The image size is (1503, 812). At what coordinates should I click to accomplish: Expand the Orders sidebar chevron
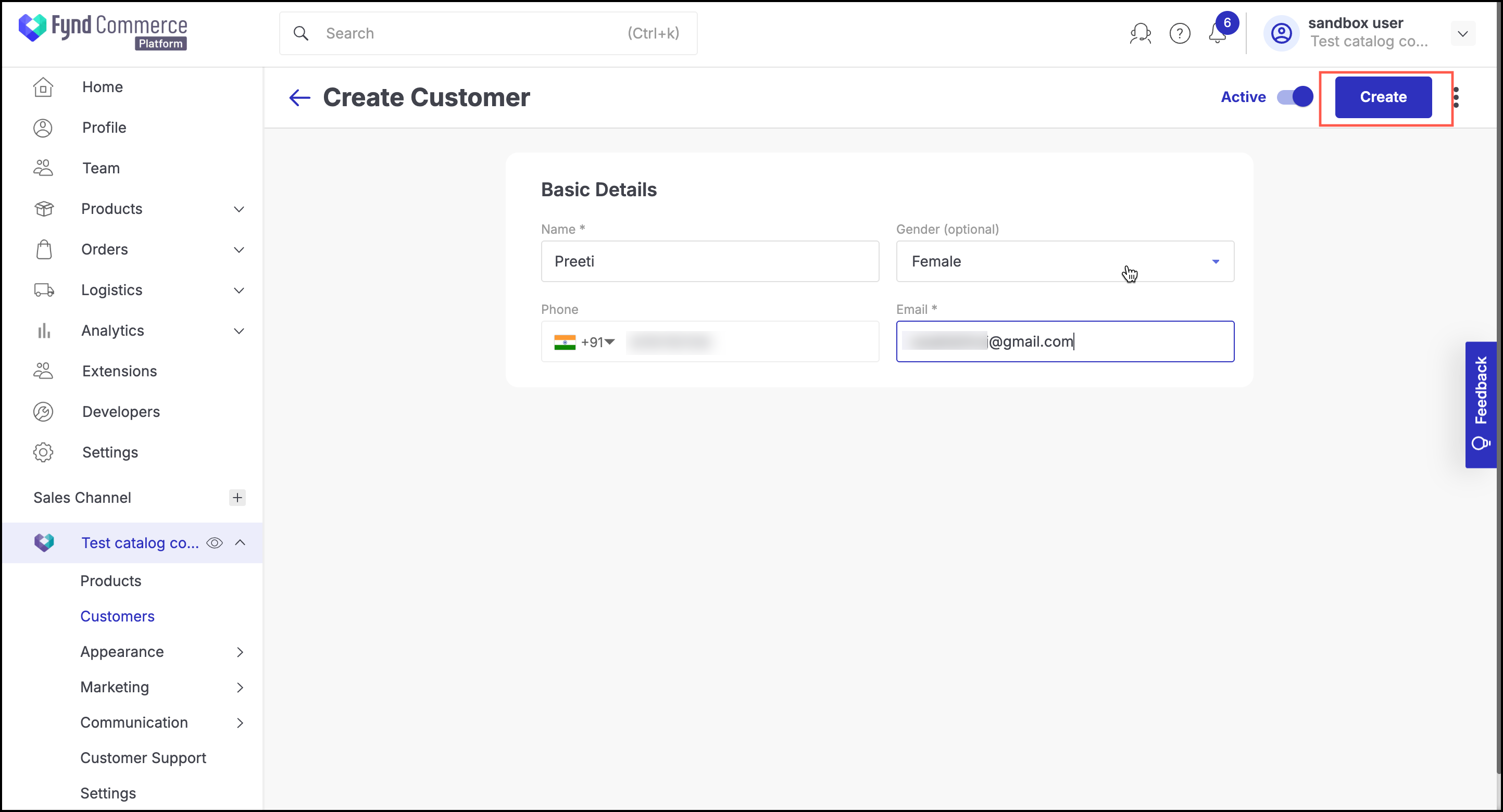[x=239, y=250]
